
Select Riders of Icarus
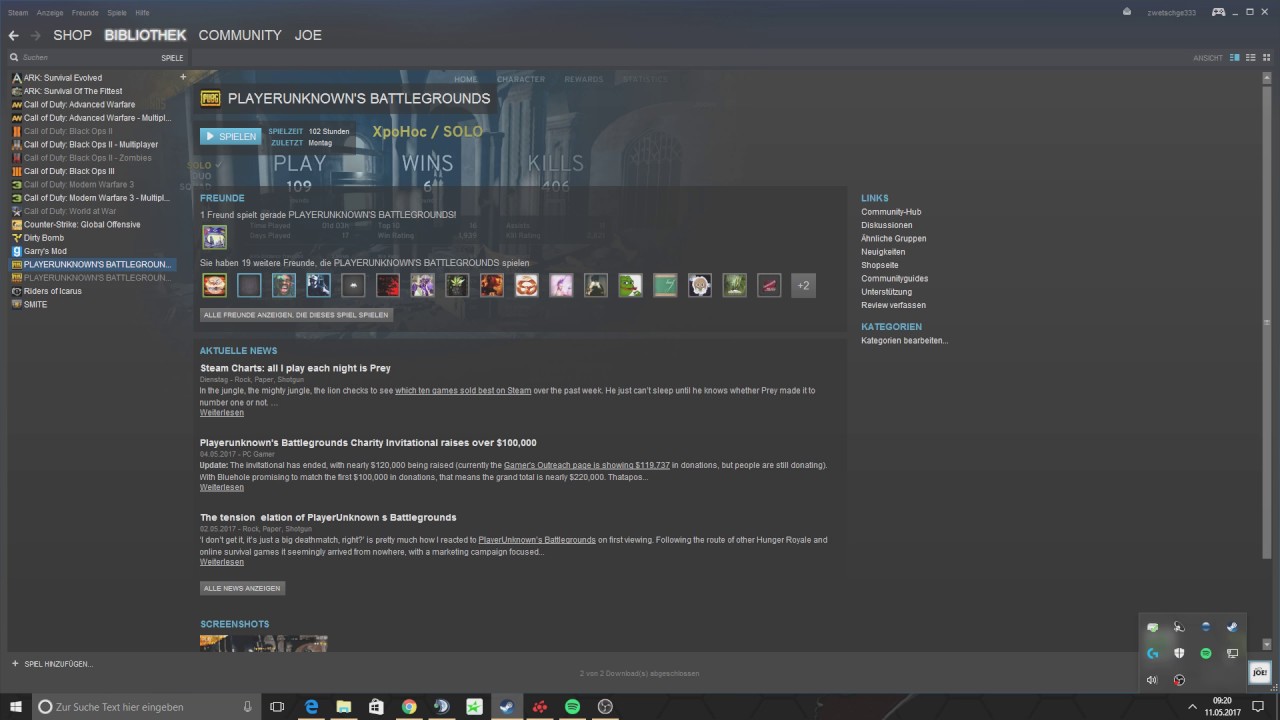tap(53, 291)
